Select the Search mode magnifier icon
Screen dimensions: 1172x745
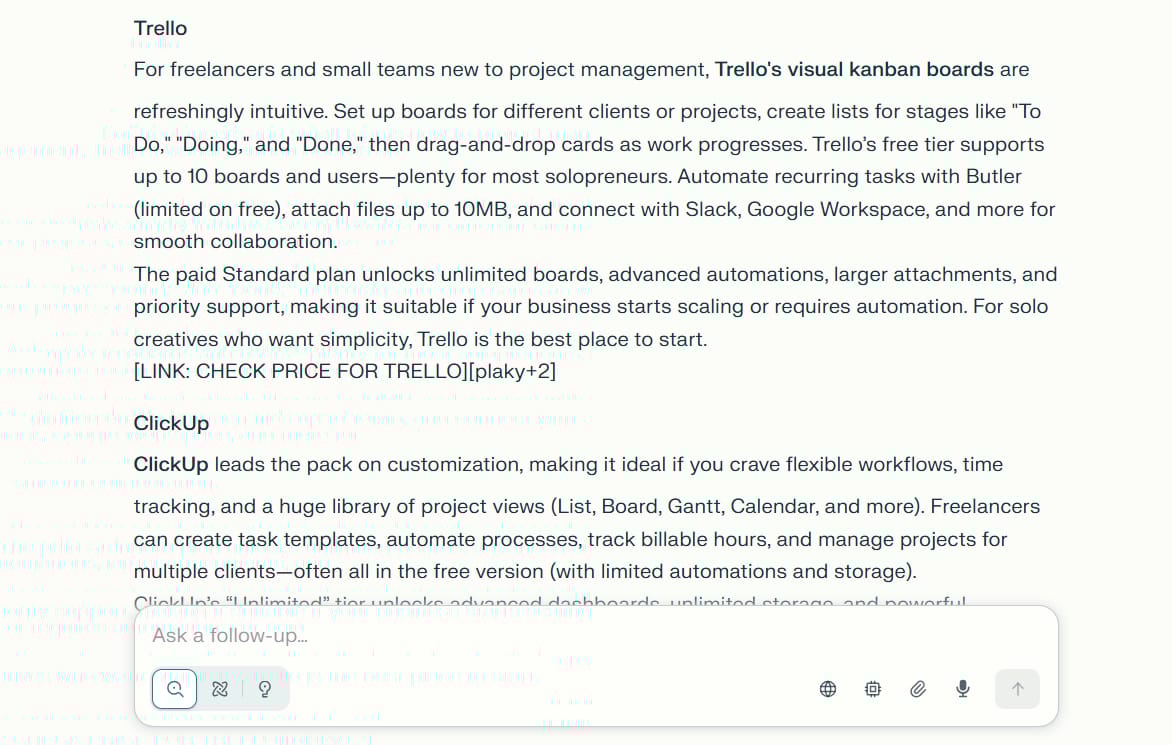(174, 689)
